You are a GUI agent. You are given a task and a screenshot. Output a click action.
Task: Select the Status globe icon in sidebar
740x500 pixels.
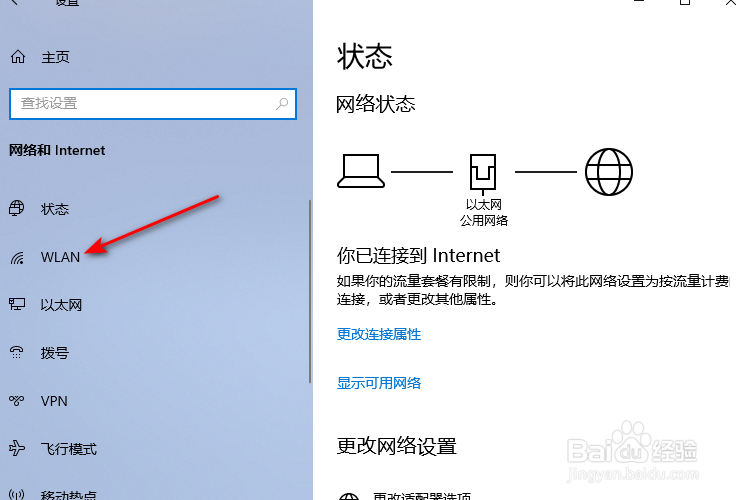tap(17, 208)
